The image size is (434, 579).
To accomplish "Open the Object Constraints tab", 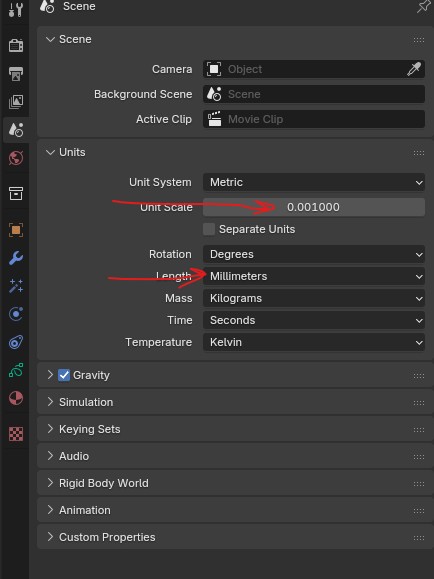I will click(16, 342).
